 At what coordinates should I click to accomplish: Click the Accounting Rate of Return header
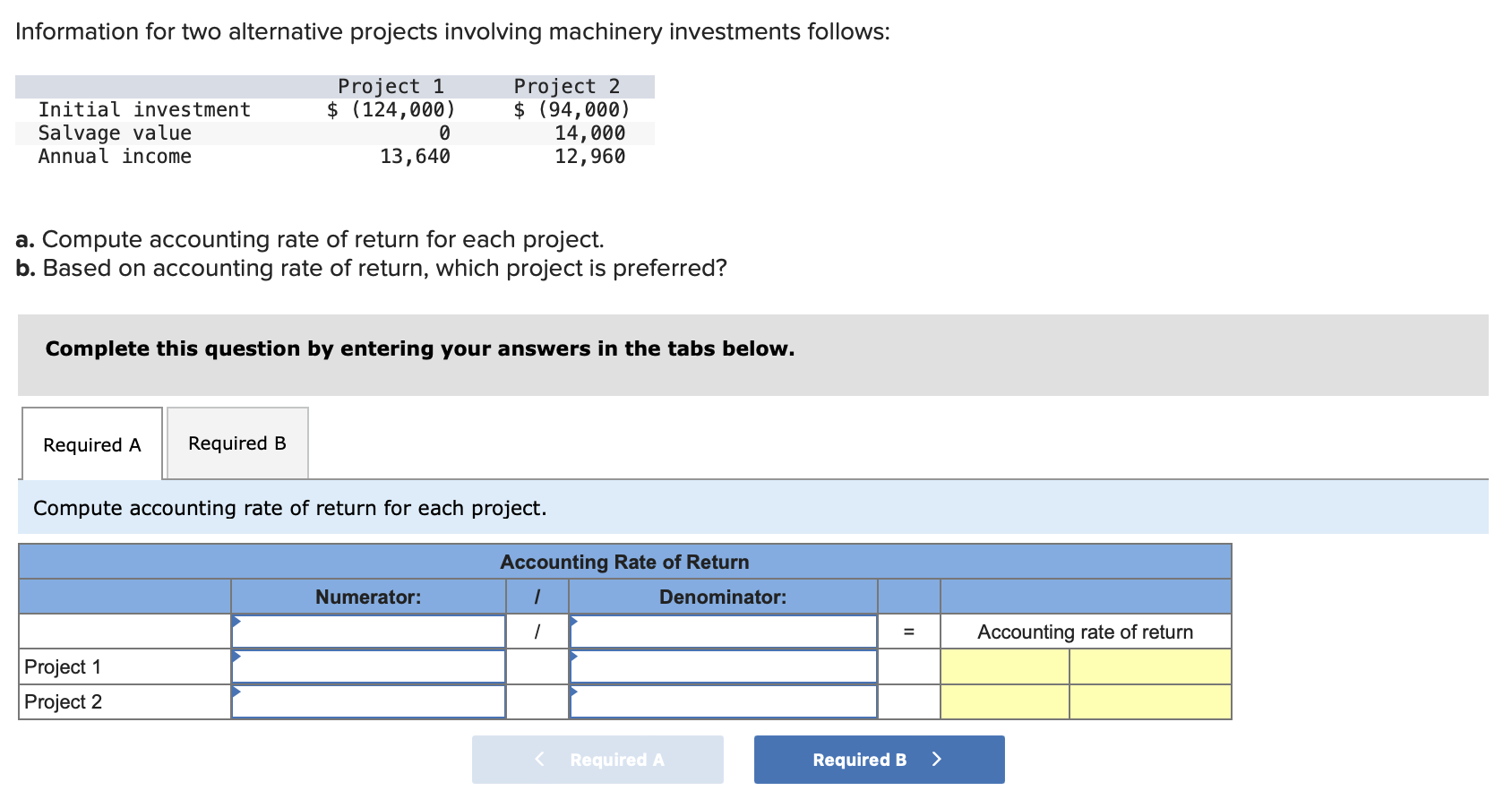624,562
